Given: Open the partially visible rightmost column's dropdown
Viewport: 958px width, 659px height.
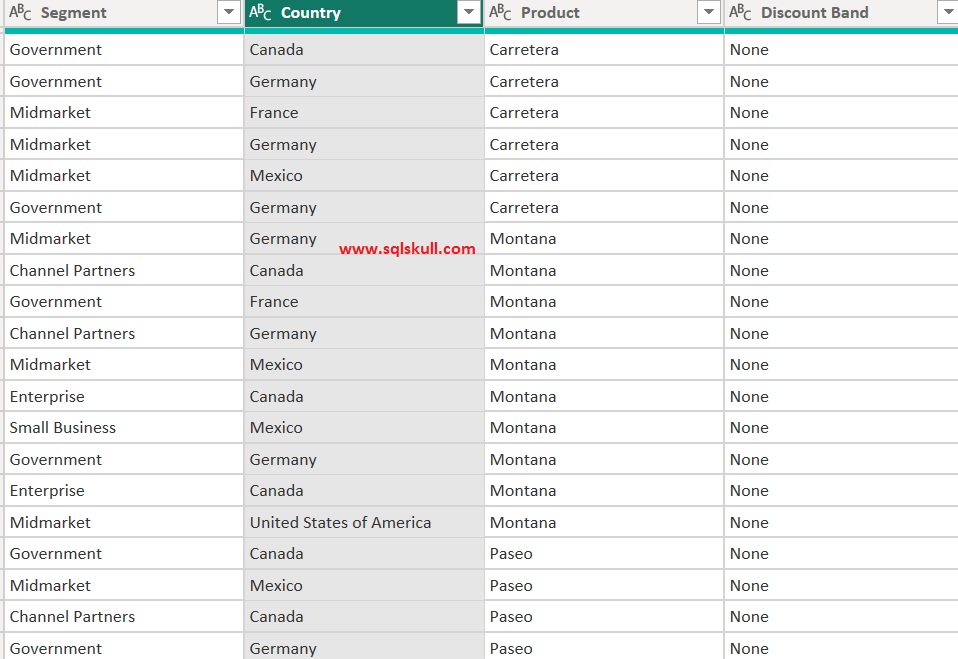Looking at the screenshot, I should point(947,12).
